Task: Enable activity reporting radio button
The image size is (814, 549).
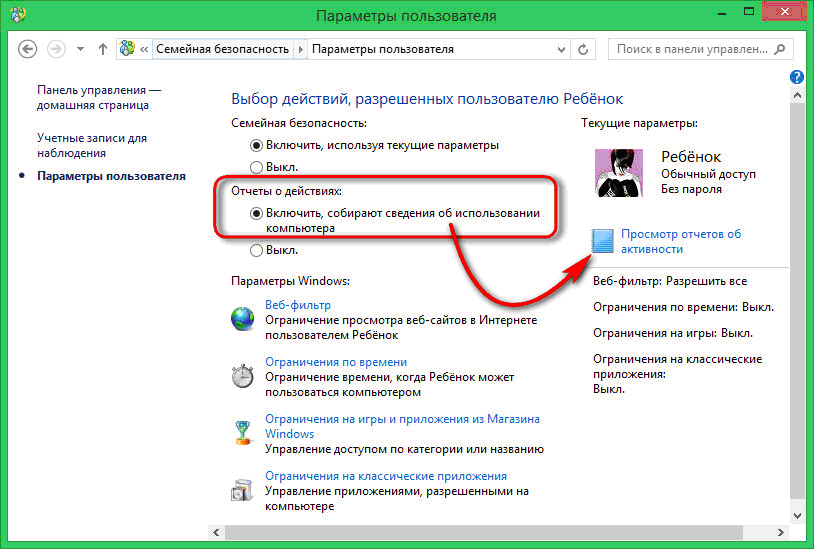Action: coord(256,213)
